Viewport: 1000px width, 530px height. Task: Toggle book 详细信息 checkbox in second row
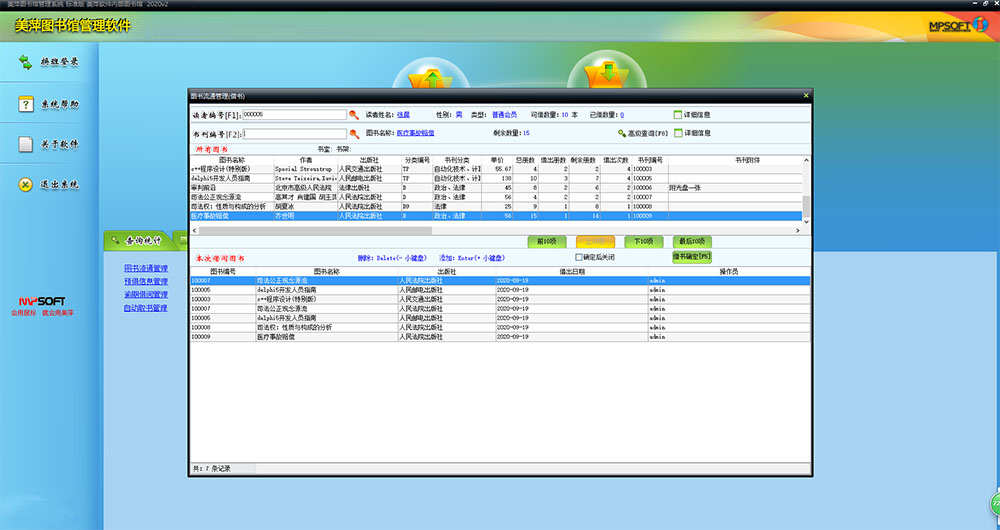(678, 133)
